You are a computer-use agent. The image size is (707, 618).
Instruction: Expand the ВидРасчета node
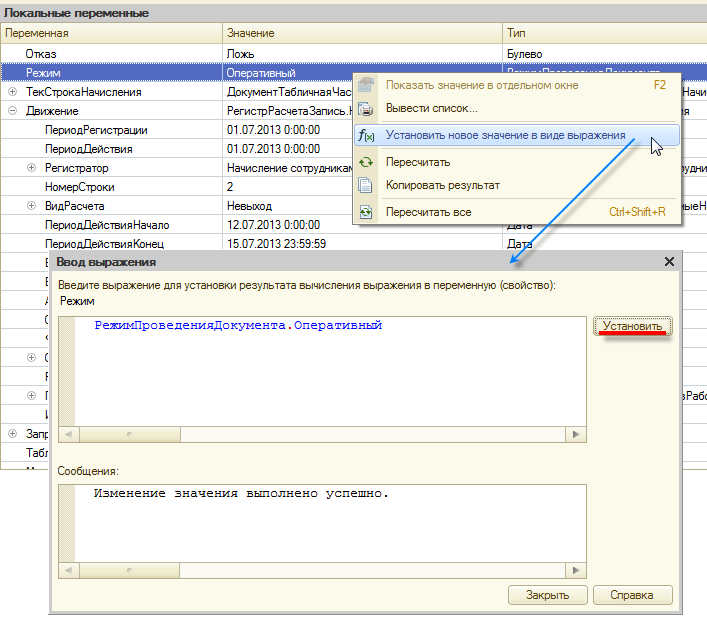32,206
